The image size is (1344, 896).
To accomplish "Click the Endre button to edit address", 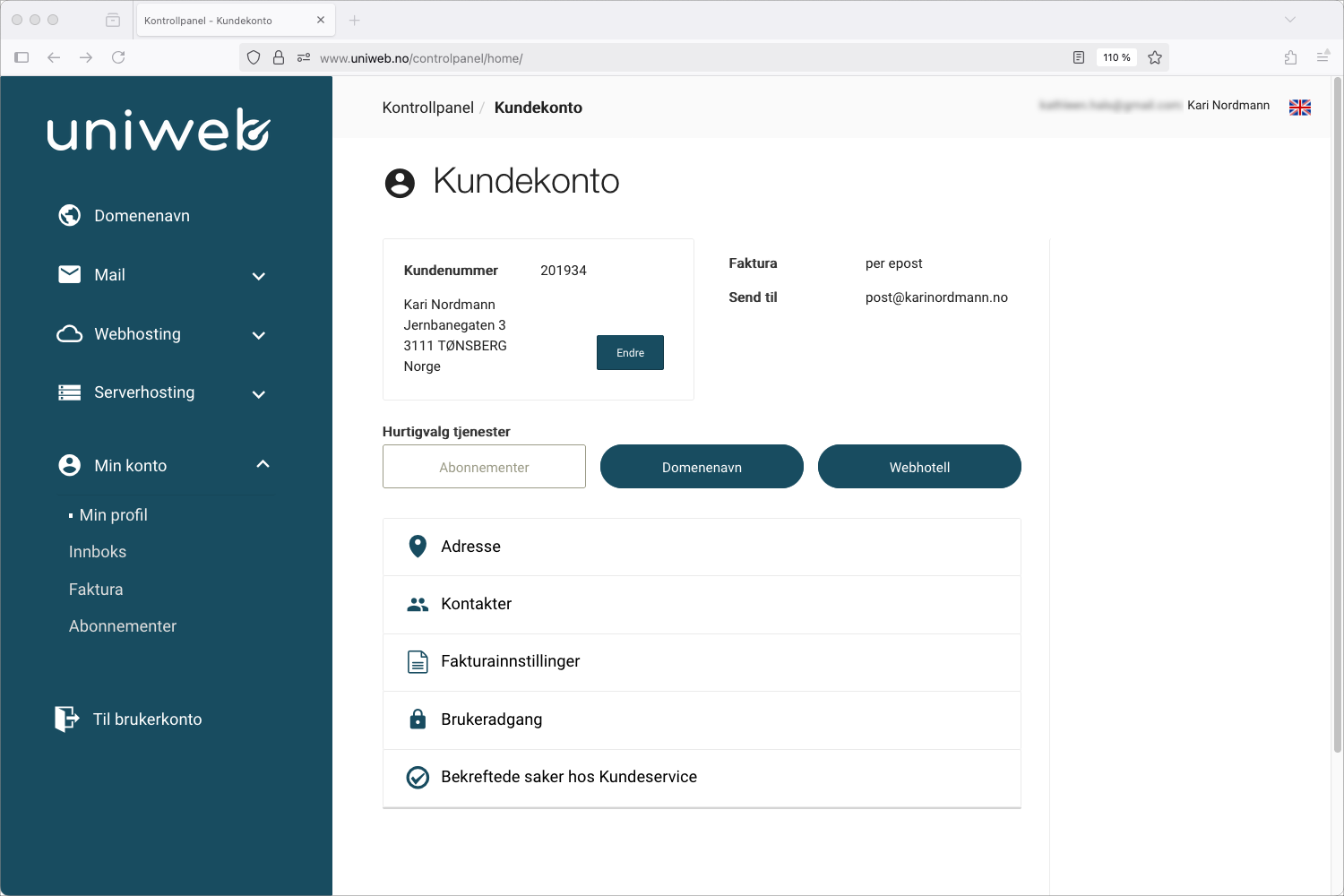I will click(x=630, y=352).
